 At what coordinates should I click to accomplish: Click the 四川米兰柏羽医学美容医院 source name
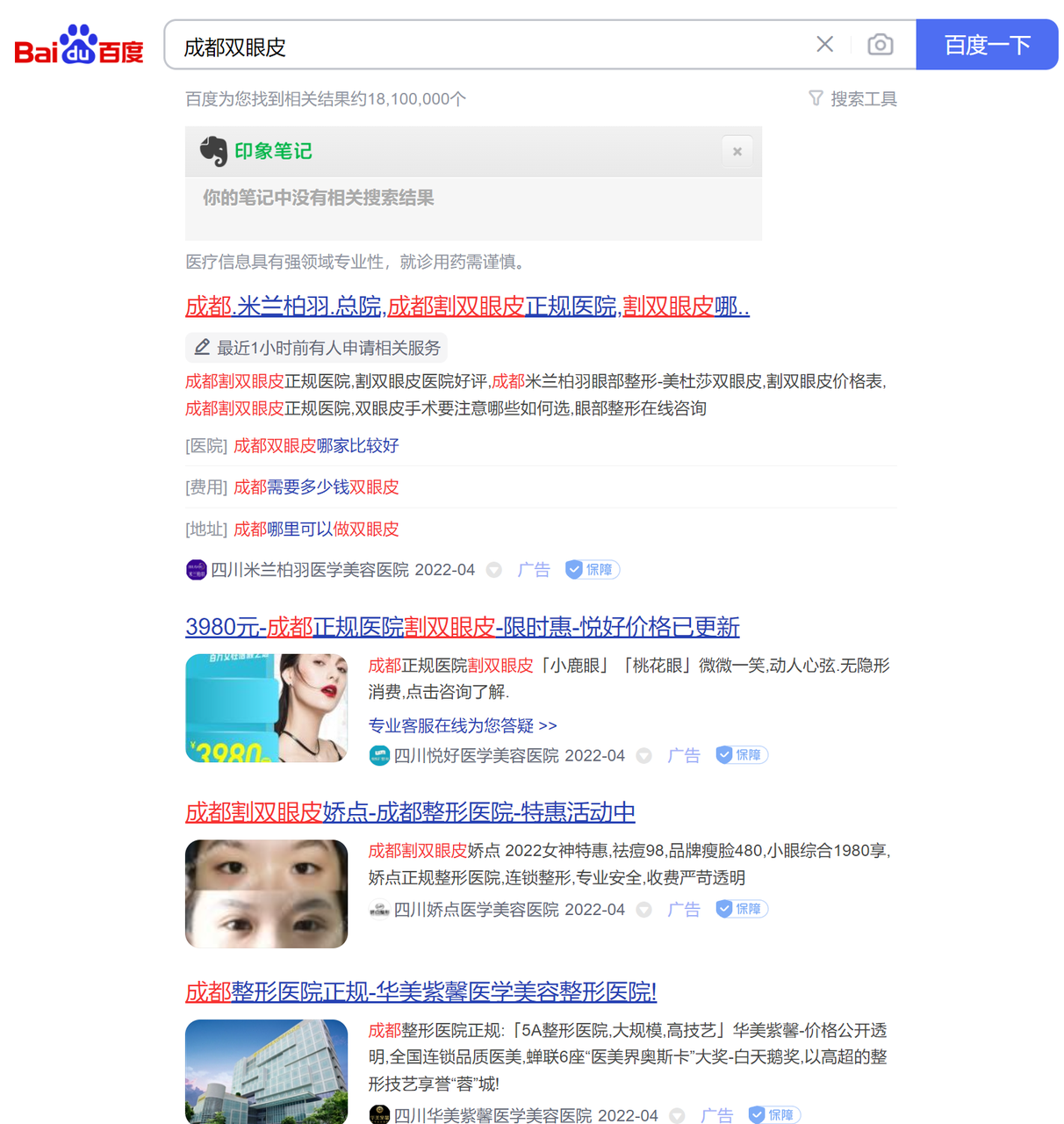click(310, 570)
